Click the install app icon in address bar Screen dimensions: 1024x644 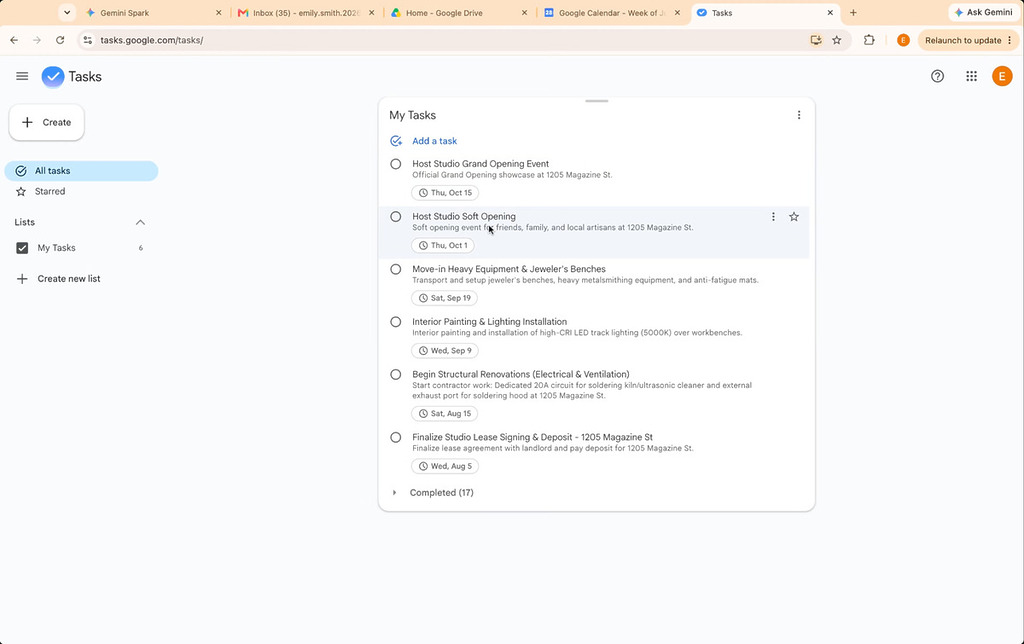coord(816,40)
